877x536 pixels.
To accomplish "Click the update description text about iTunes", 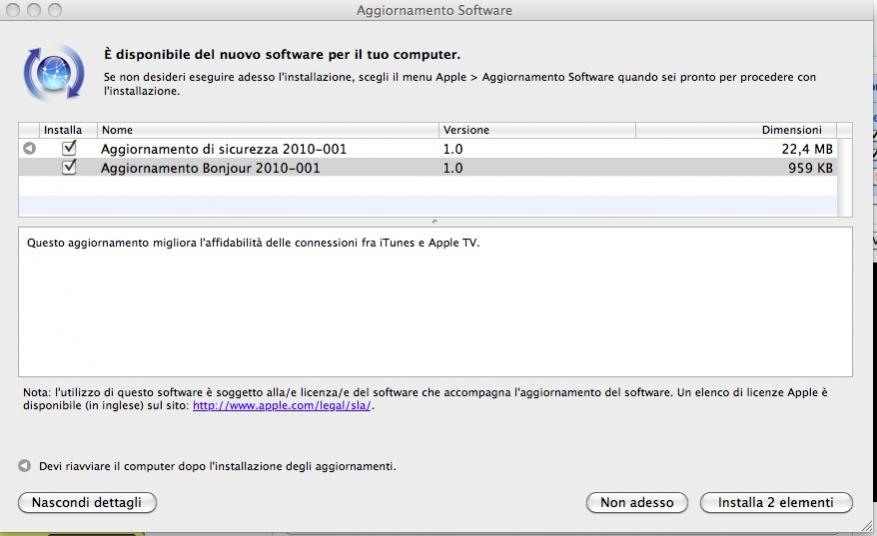I will [x=253, y=243].
